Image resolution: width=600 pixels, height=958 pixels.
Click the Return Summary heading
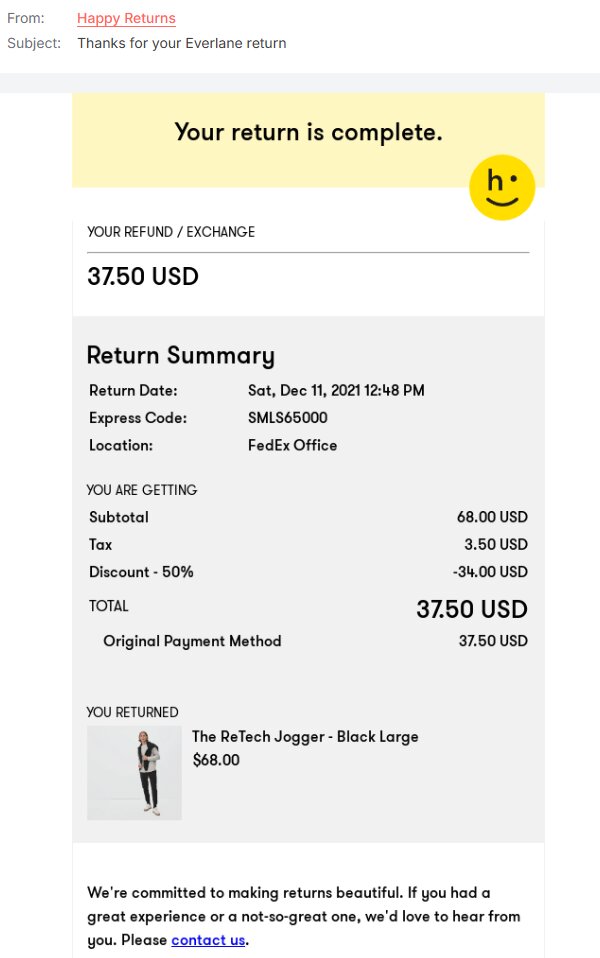[x=180, y=355]
